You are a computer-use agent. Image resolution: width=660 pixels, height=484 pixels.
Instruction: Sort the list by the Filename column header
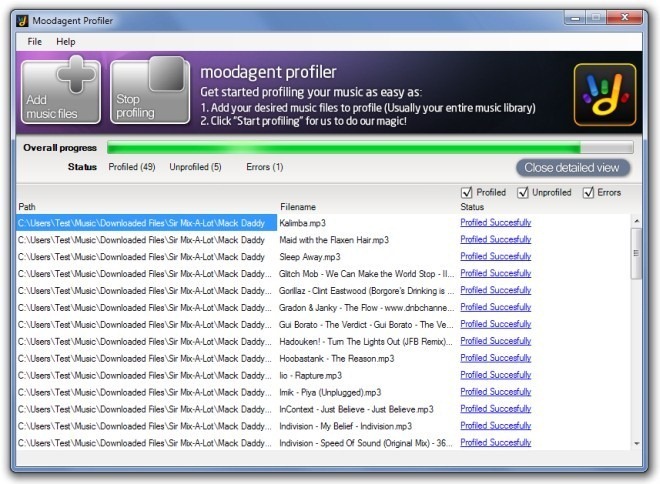298,207
